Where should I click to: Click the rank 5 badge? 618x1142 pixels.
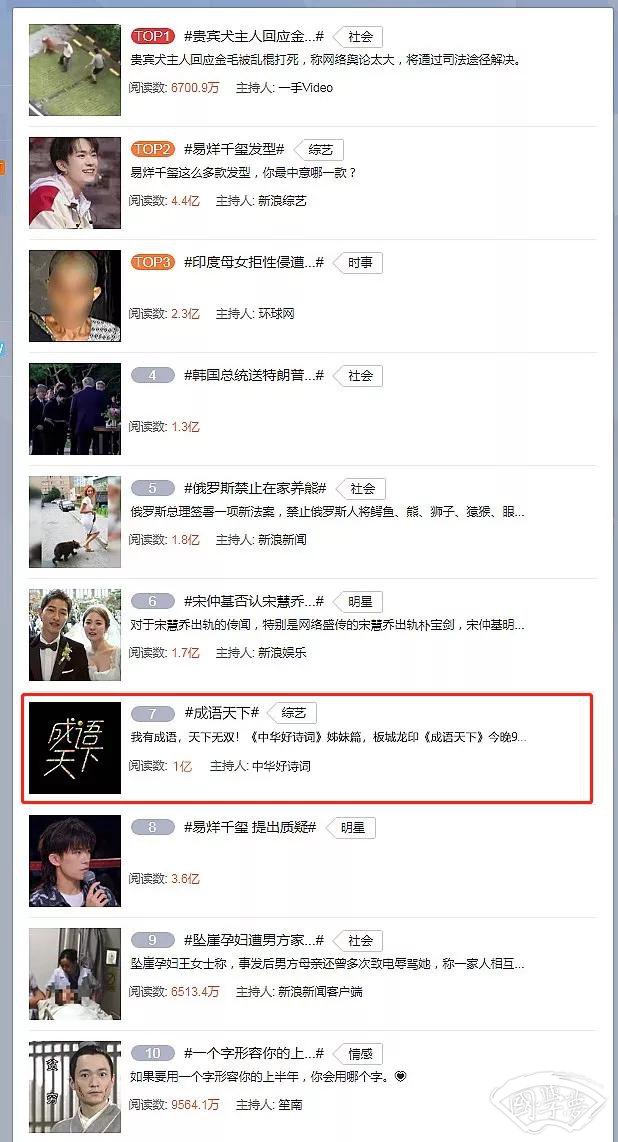[x=153, y=488]
